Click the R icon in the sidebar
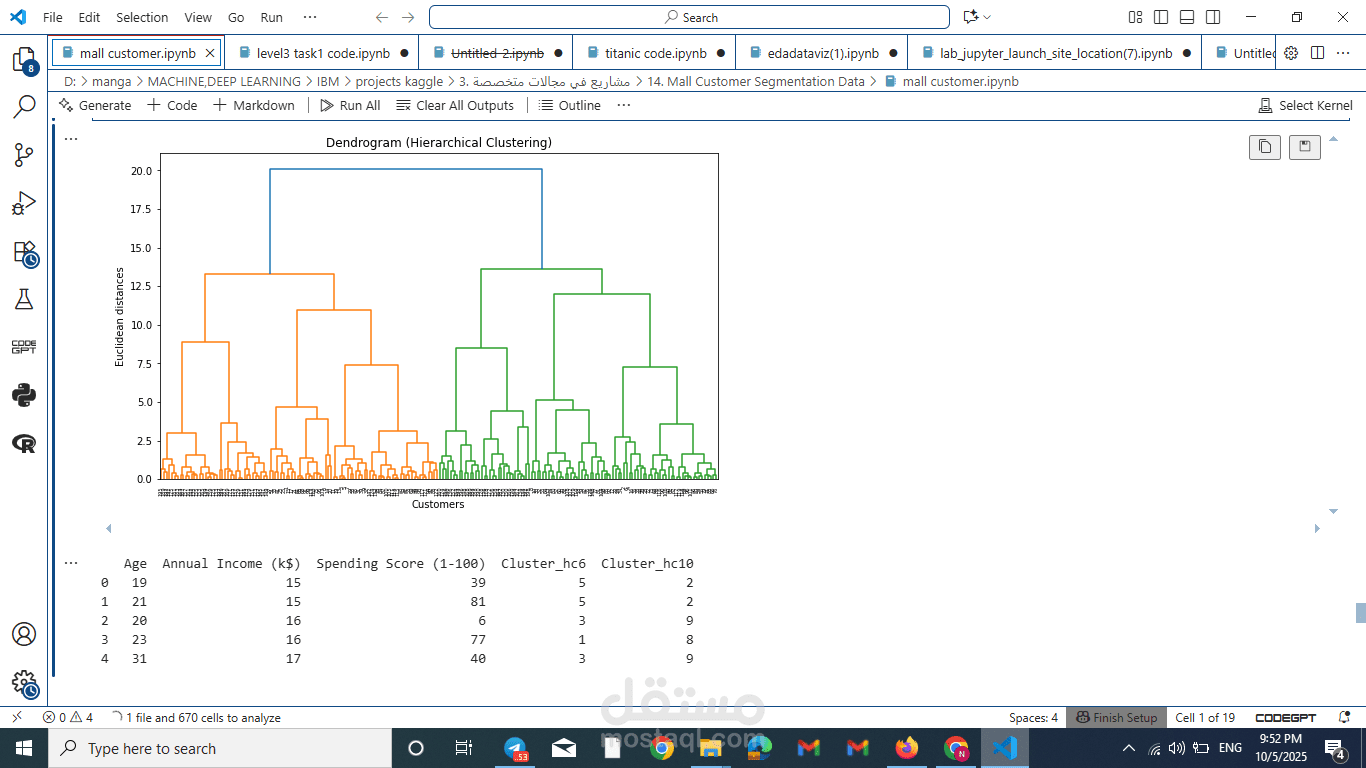The width and height of the screenshot is (1366, 768). click(x=24, y=442)
